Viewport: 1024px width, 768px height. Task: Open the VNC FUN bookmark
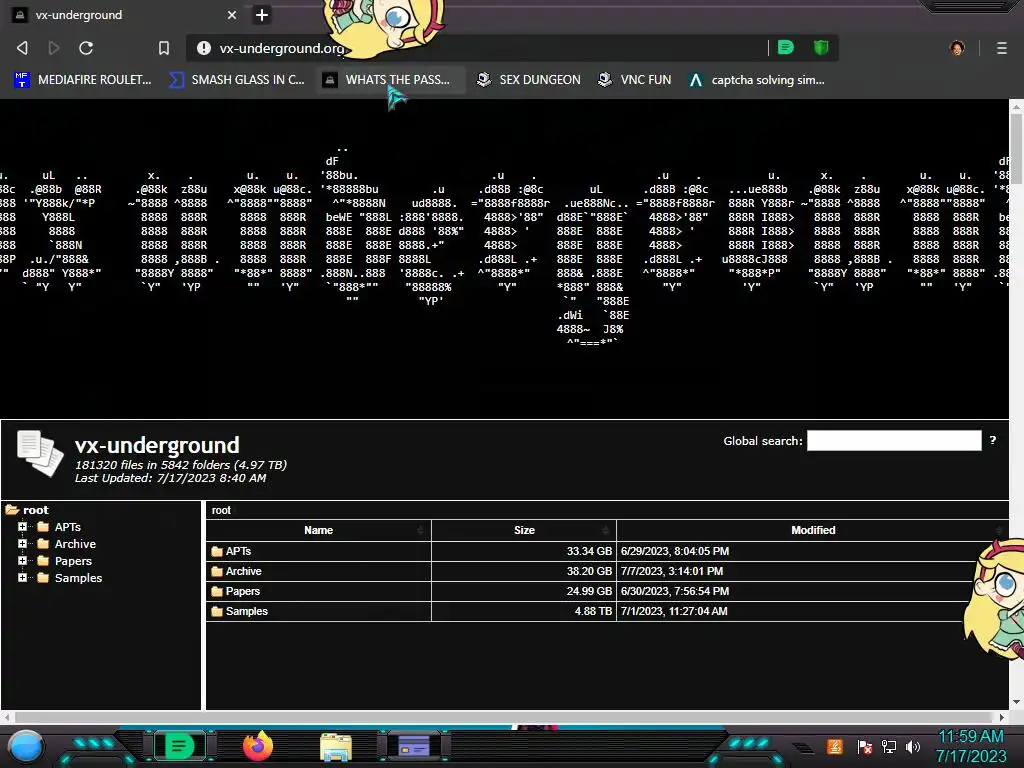pos(635,80)
